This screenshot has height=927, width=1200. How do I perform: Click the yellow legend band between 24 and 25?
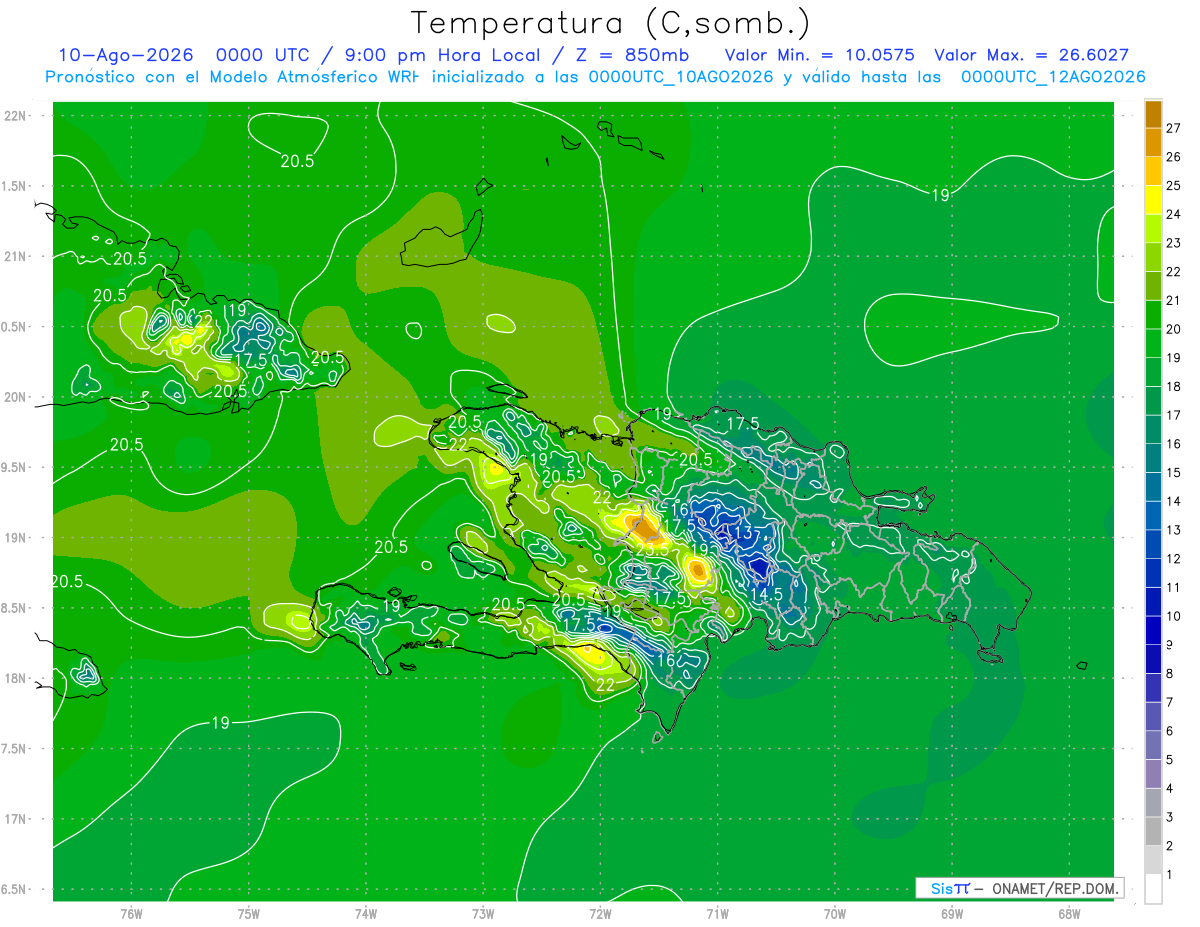click(x=1153, y=200)
